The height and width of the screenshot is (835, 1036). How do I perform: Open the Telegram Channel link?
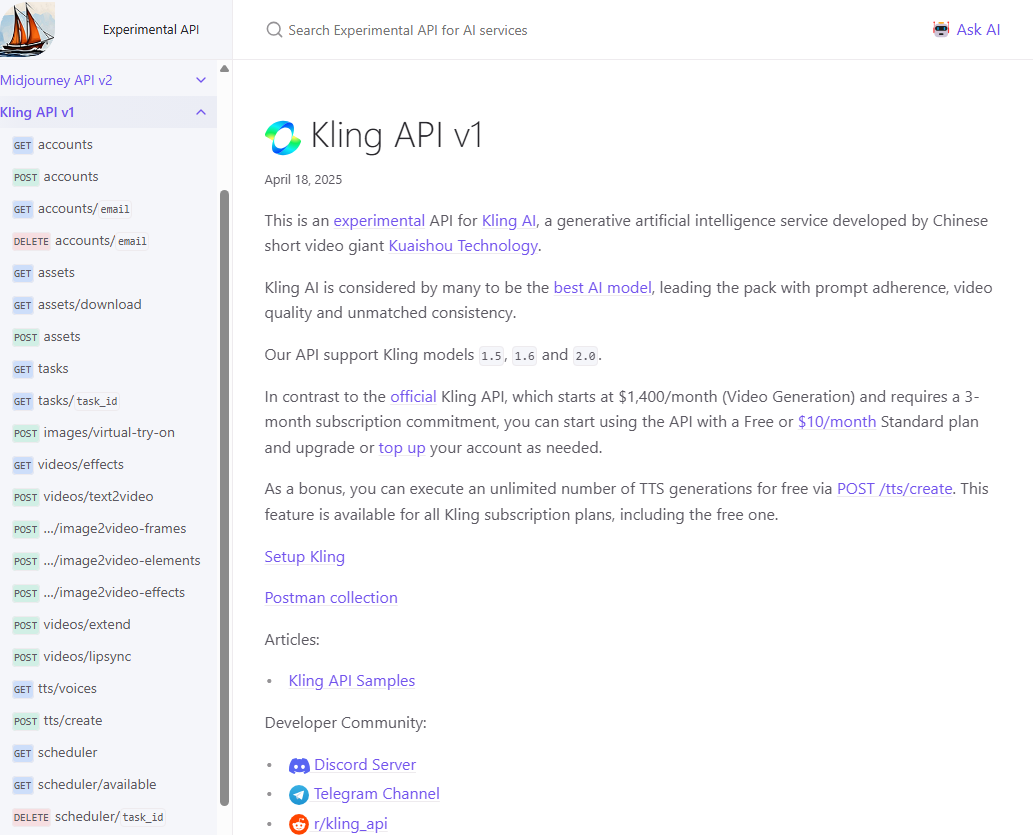coord(377,794)
